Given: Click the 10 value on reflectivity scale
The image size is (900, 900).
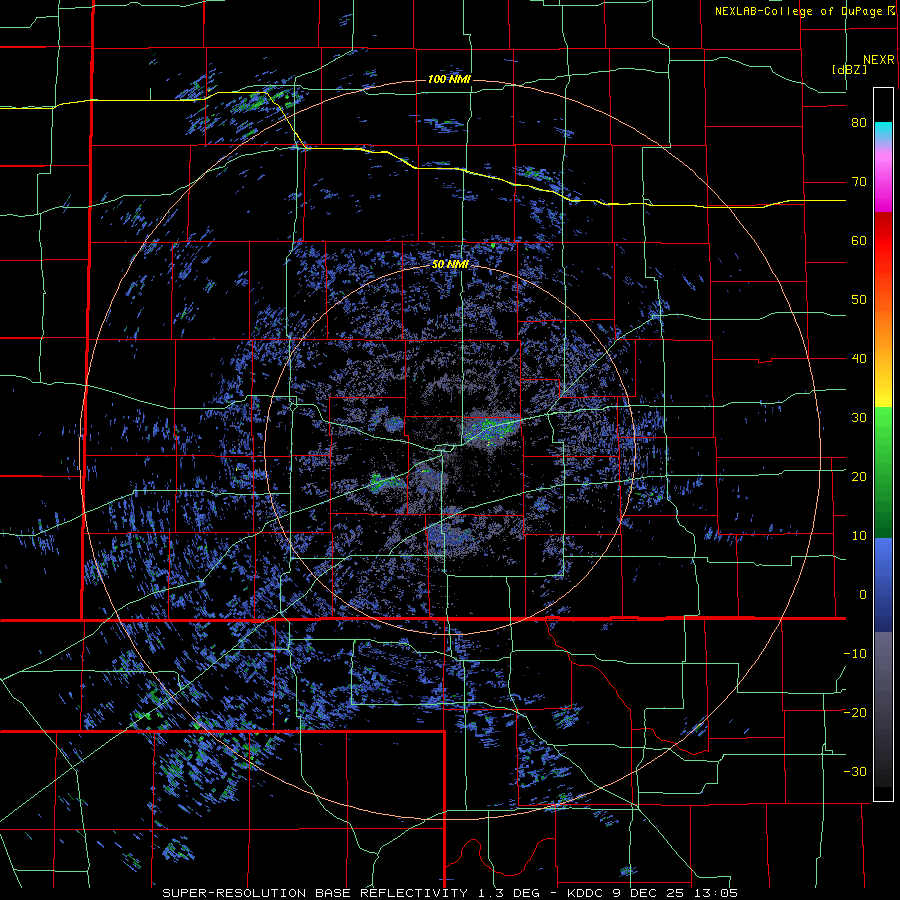Looking at the screenshot, I should pyautogui.click(x=859, y=536).
